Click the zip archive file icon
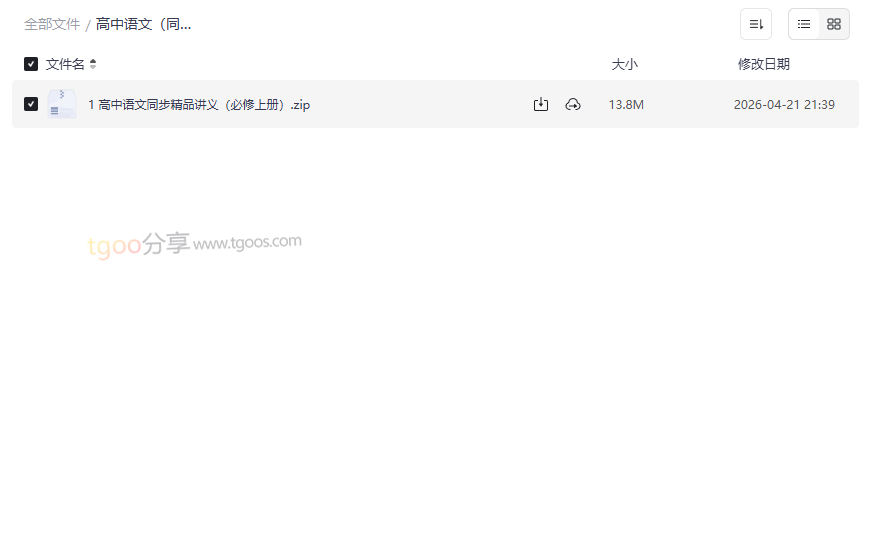Viewport: 874px width, 538px height. coord(62,104)
